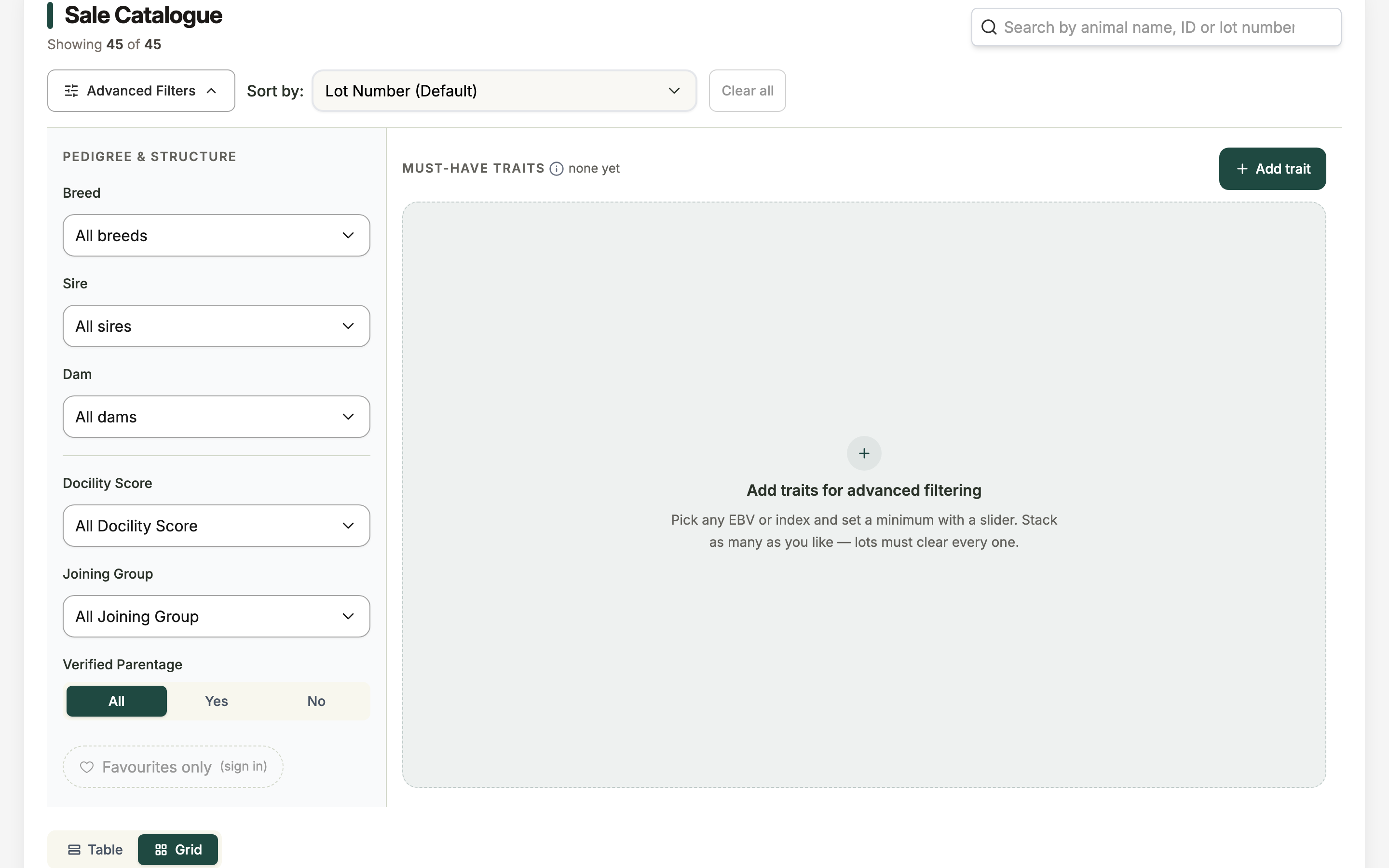Open the All breeds dropdown
Image resolution: width=1389 pixels, height=868 pixels.
217,235
